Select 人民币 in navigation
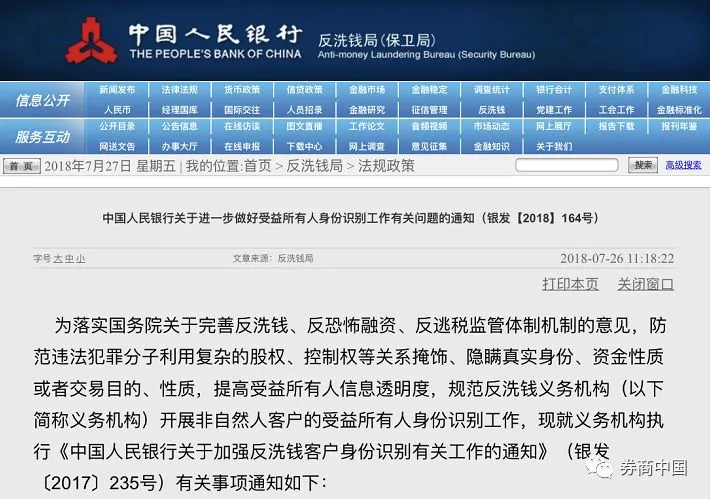Image resolution: width=710 pixels, height=499 pixels. click(x=117, y=110)
